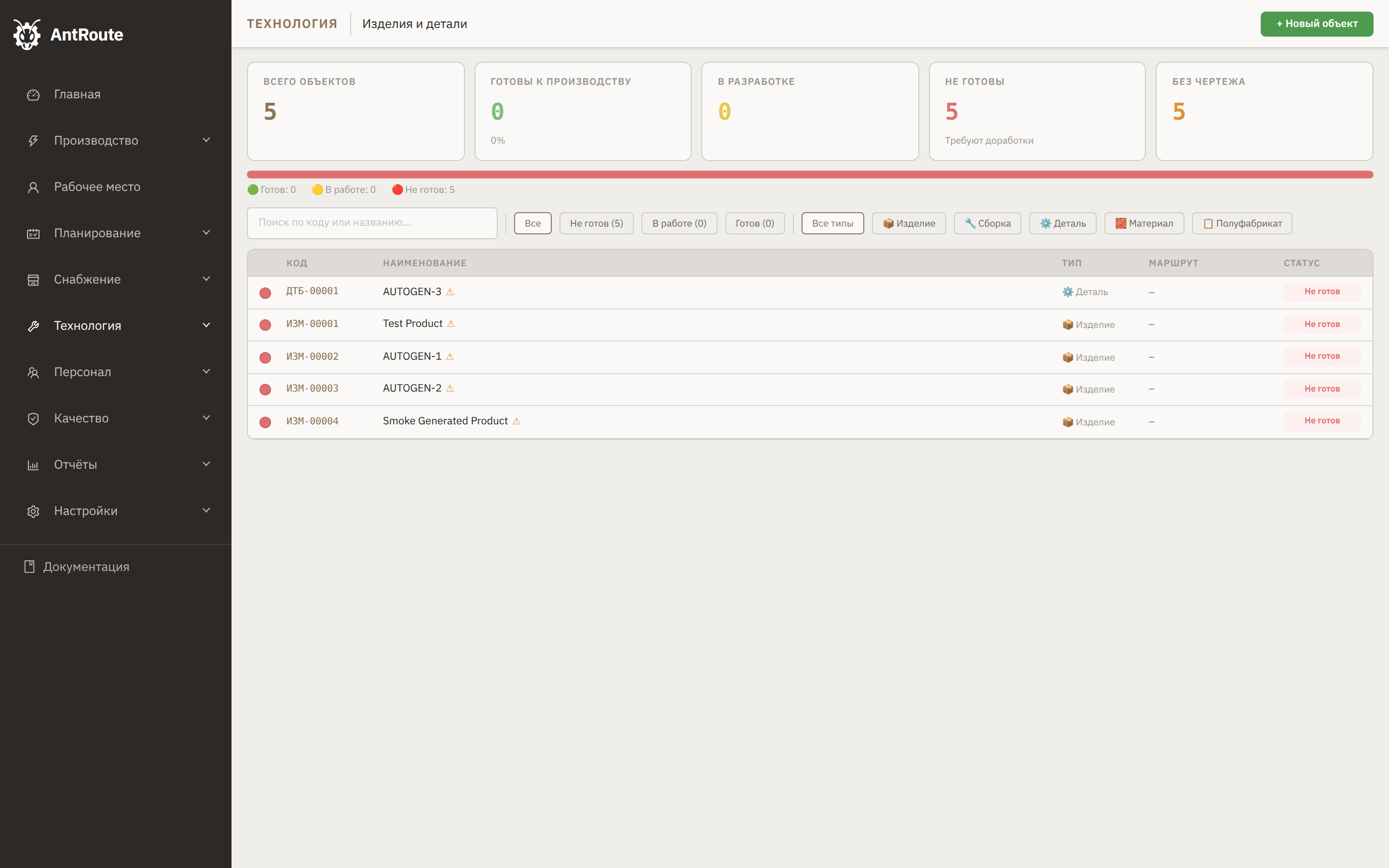Collapse the Технология section chevron
This screenshot has width=1389, height=868.
206,325
